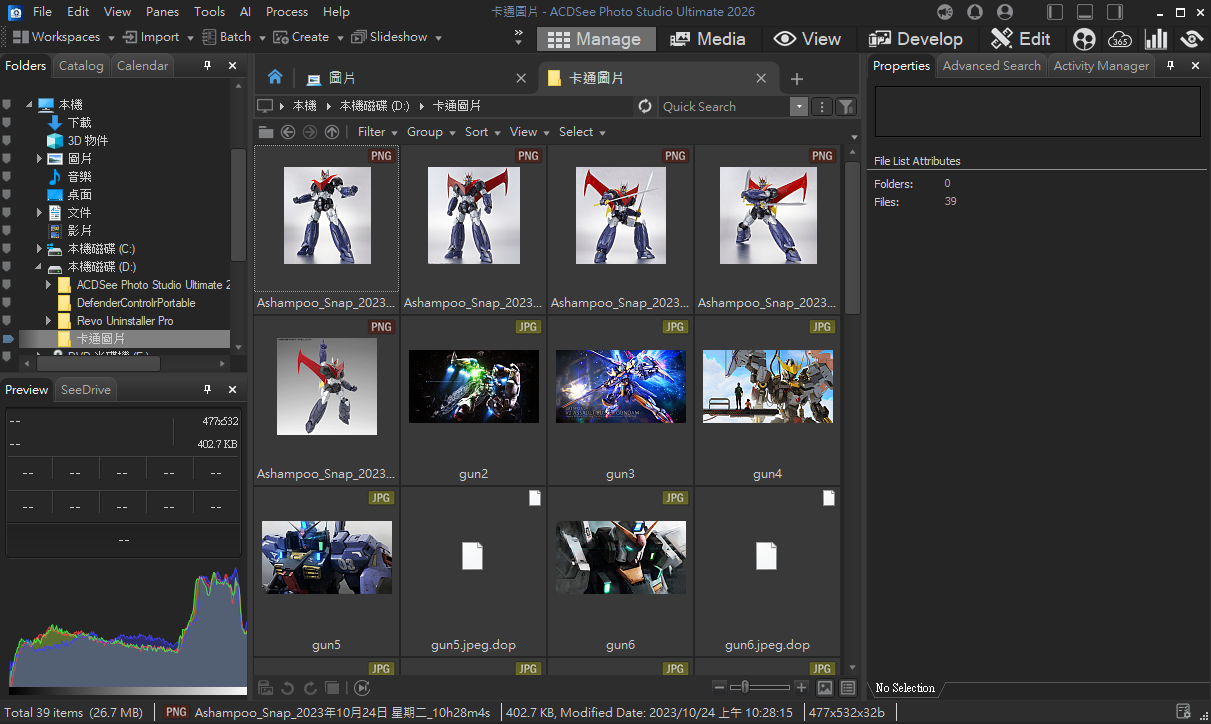The image size is (1211, 724).
Task: Switch to Develop mode
Action: pos(916,39)
